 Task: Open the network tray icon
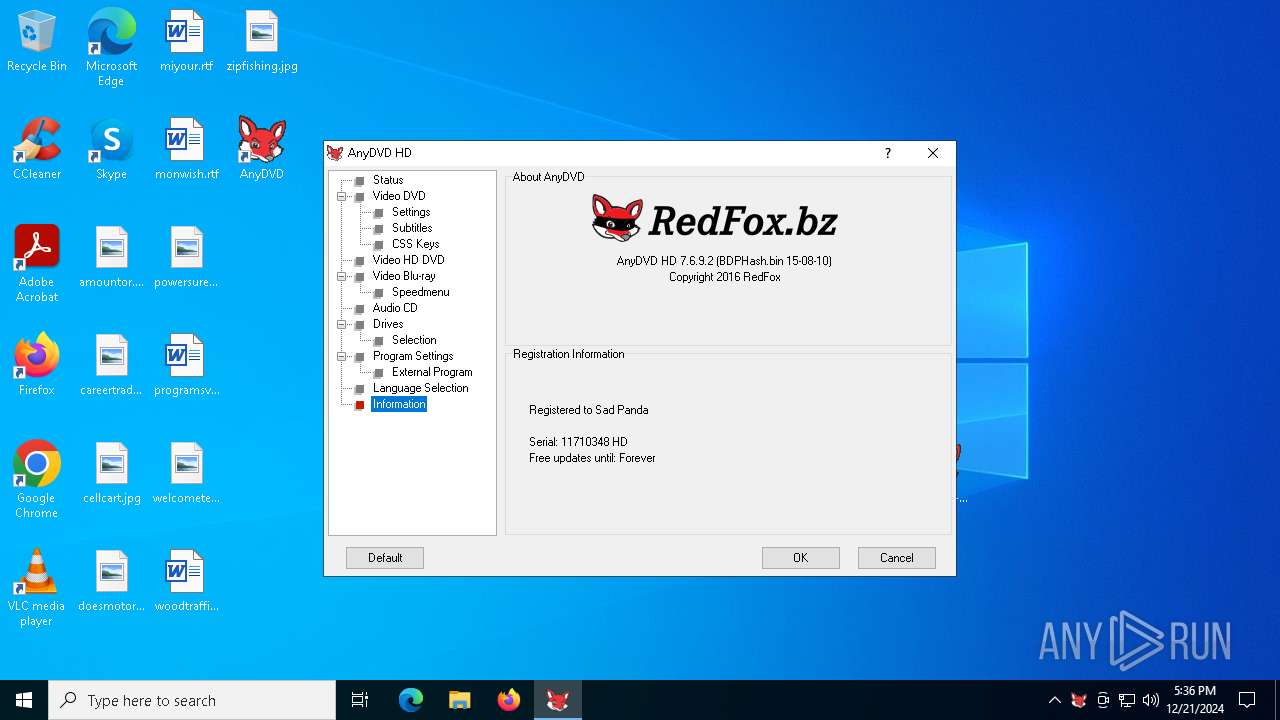pyautogui.click(x=1127, y=700)
